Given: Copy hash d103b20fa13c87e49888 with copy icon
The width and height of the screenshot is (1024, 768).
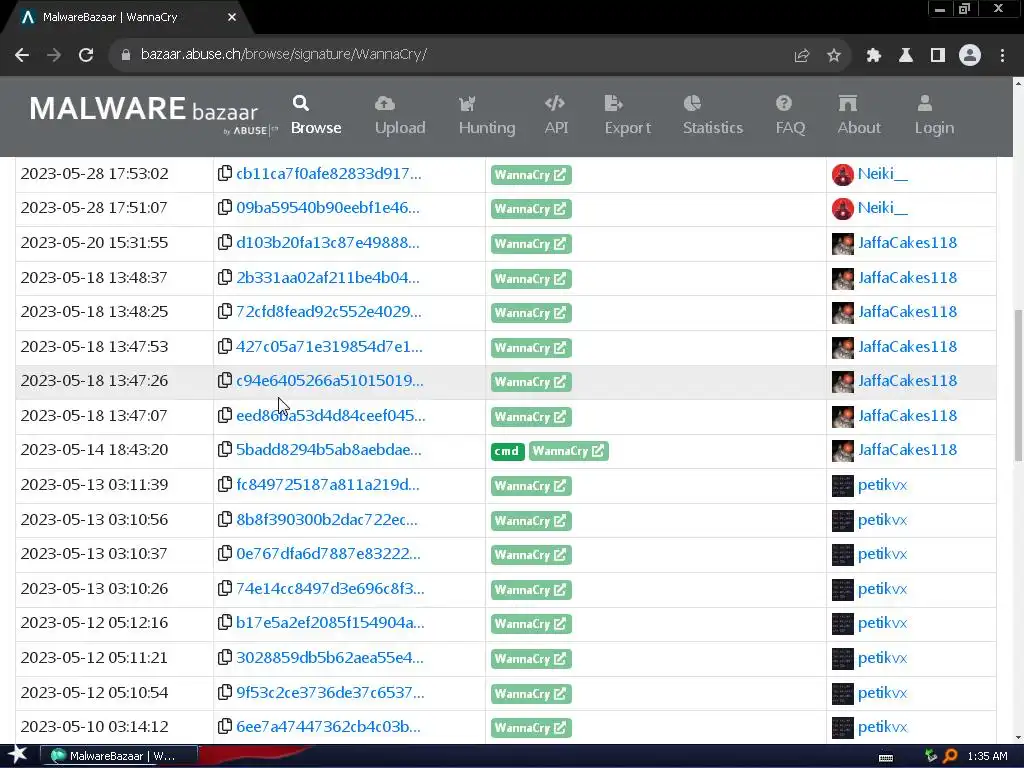Looking at the screenshot, I should point(225,242).
